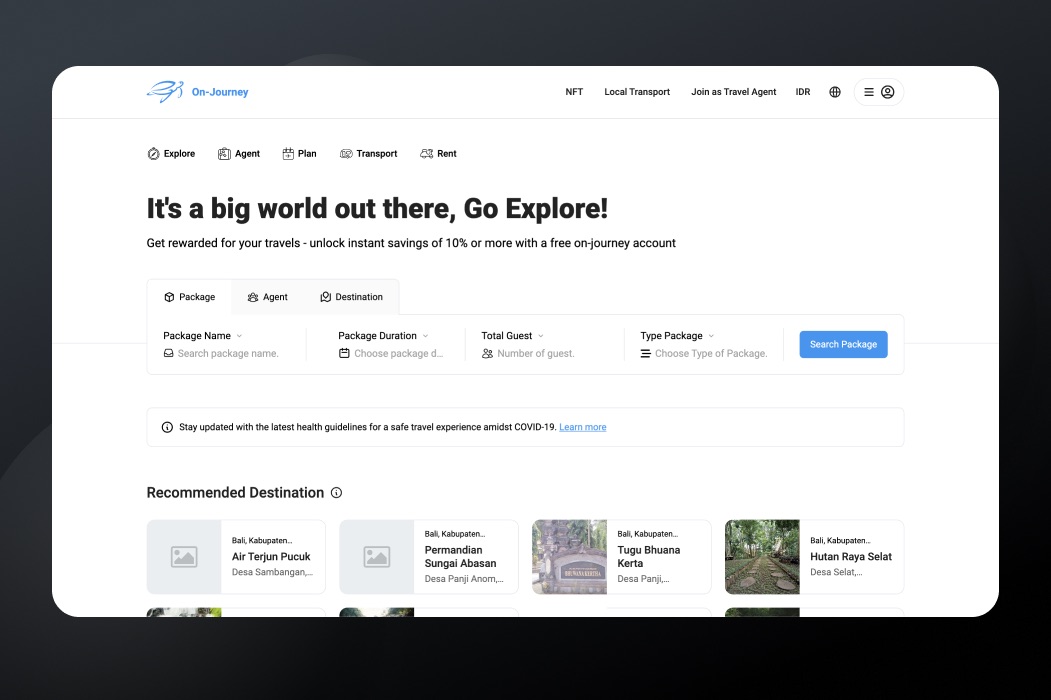The width and height of the screenshot is (1051, 700).
Task: Click the Search Package button
Action: coord(843,344)
